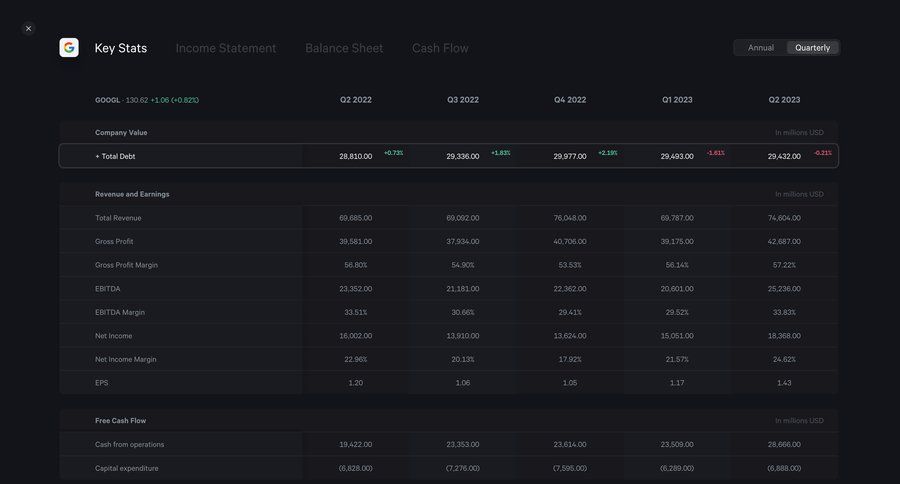Click the Q2 2023 column header

[784, 100]
